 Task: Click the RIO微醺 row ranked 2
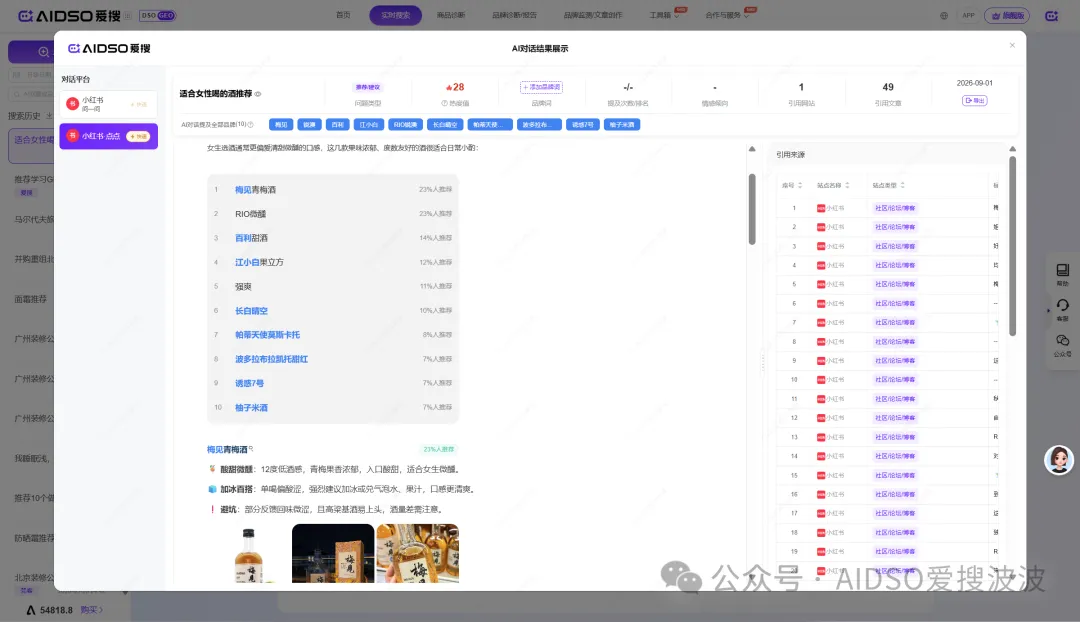click(x=333, y=214)
